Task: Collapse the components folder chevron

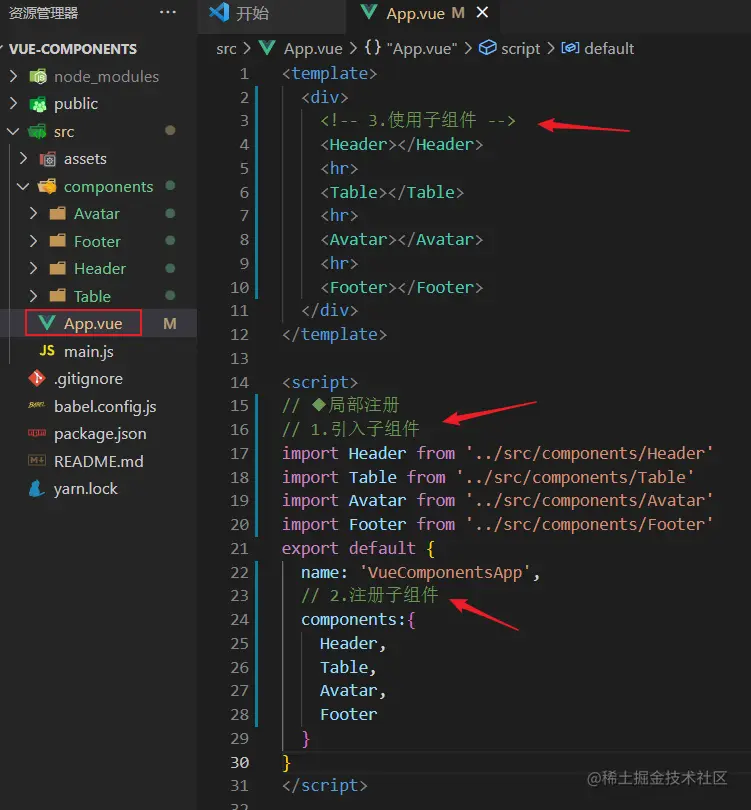Action: click(x=23, y=186)
